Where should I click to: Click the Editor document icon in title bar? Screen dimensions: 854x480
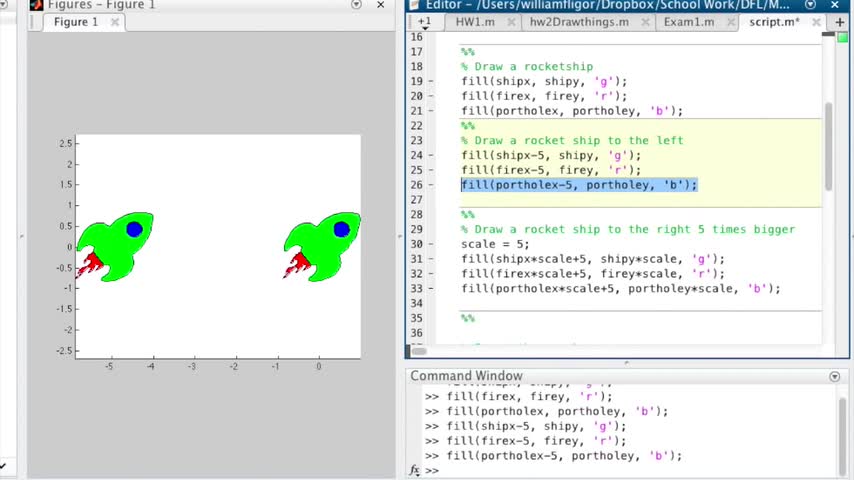point(414,5)
